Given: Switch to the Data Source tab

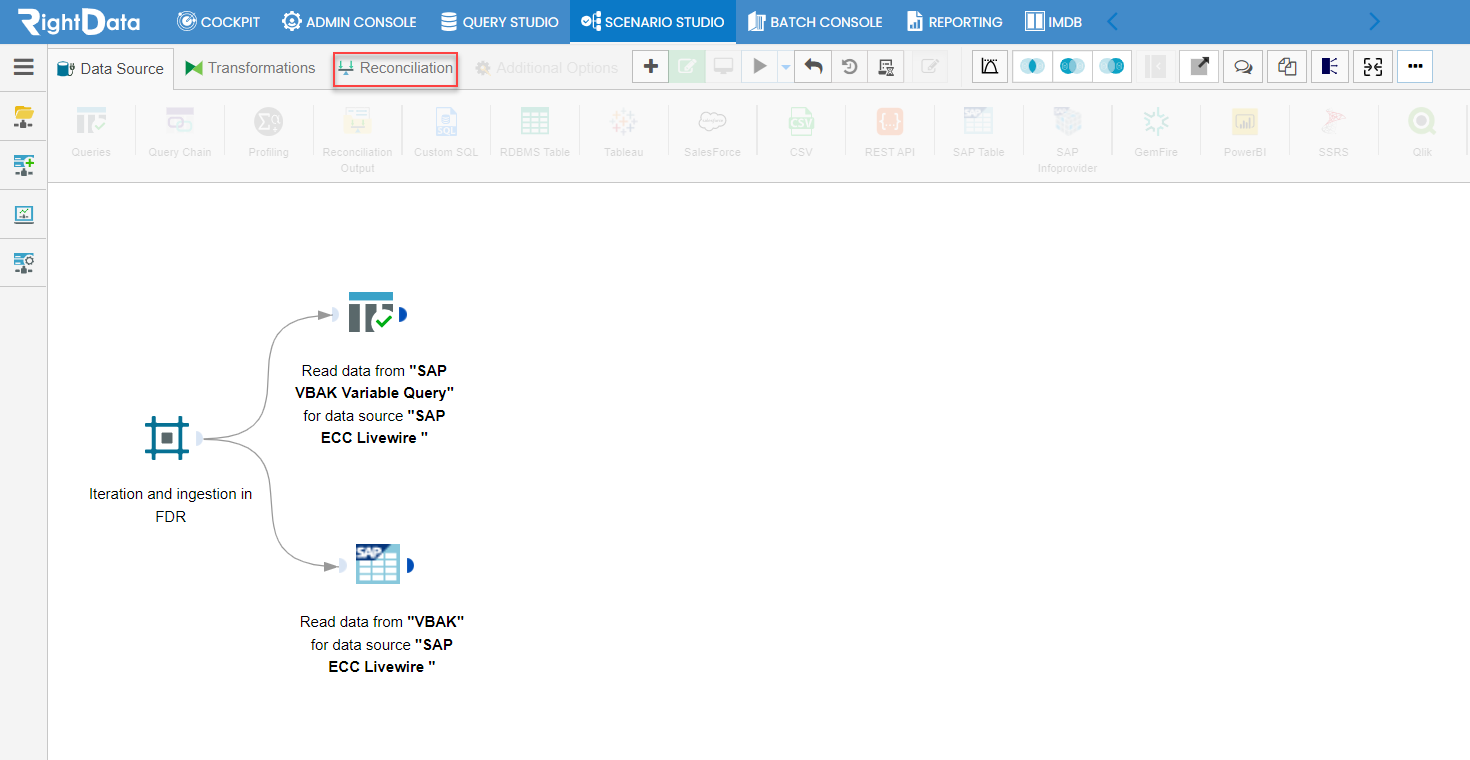Looking at the screenshot, I should tap(110, 68).
